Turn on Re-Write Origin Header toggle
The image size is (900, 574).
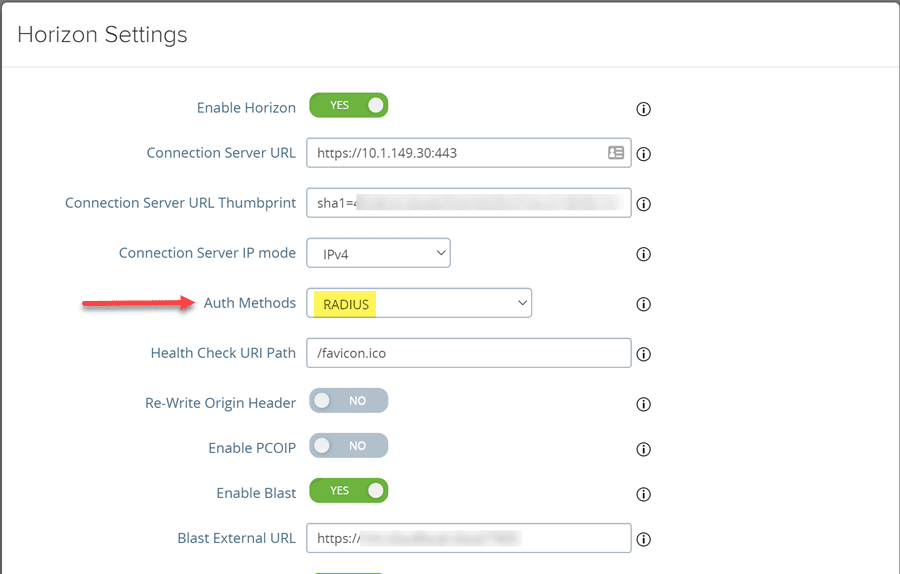pyautogui.click(x=348, y=401)
